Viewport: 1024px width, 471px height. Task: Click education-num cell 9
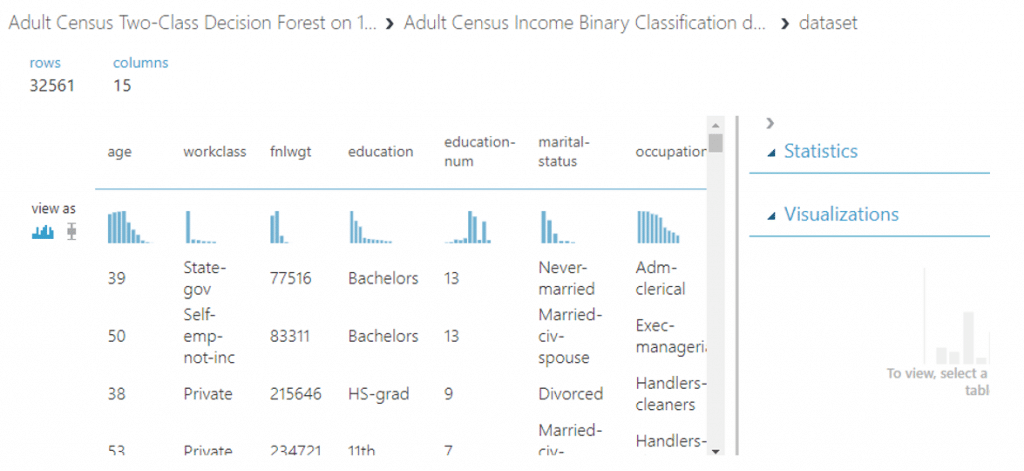click(449, 394)
